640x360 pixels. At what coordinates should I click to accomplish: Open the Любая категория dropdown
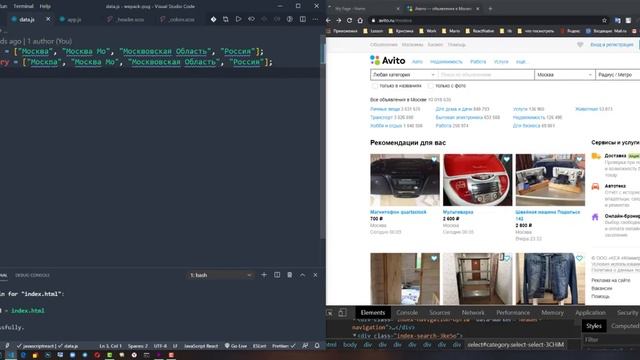[404, 75]
